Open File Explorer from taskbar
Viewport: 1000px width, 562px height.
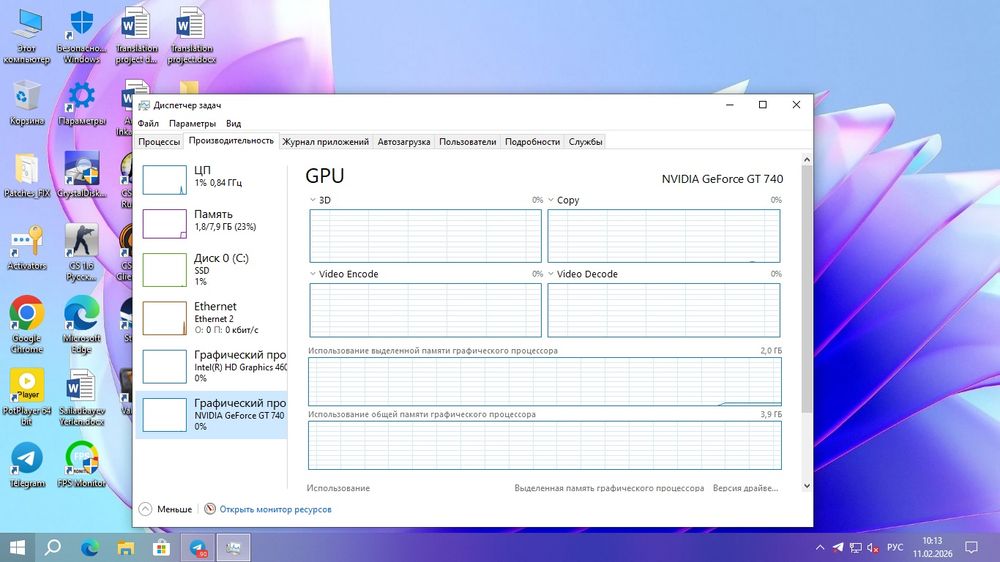(x=126, y=547)
